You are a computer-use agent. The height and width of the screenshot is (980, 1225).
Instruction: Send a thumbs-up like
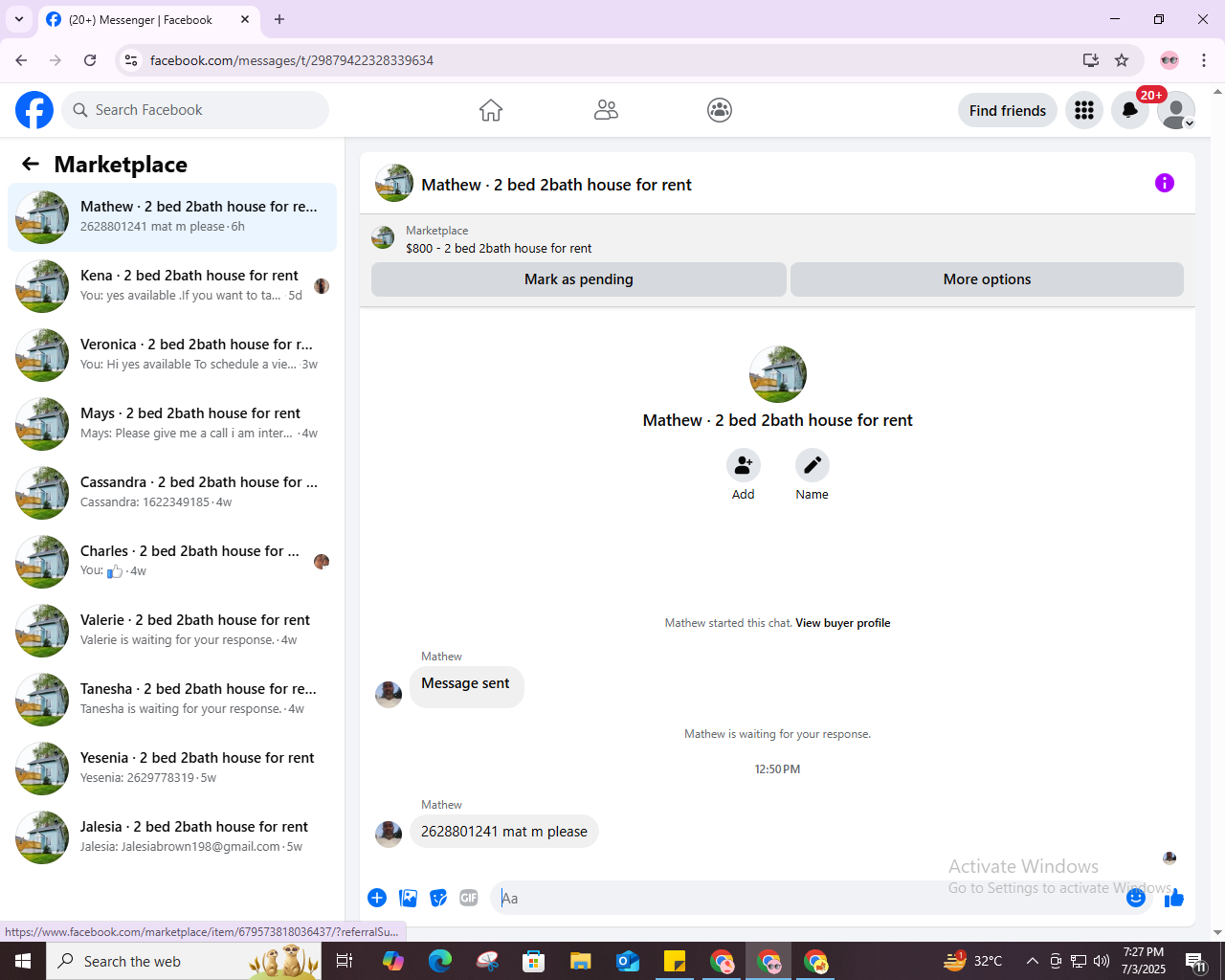[x=1174, y=898]
